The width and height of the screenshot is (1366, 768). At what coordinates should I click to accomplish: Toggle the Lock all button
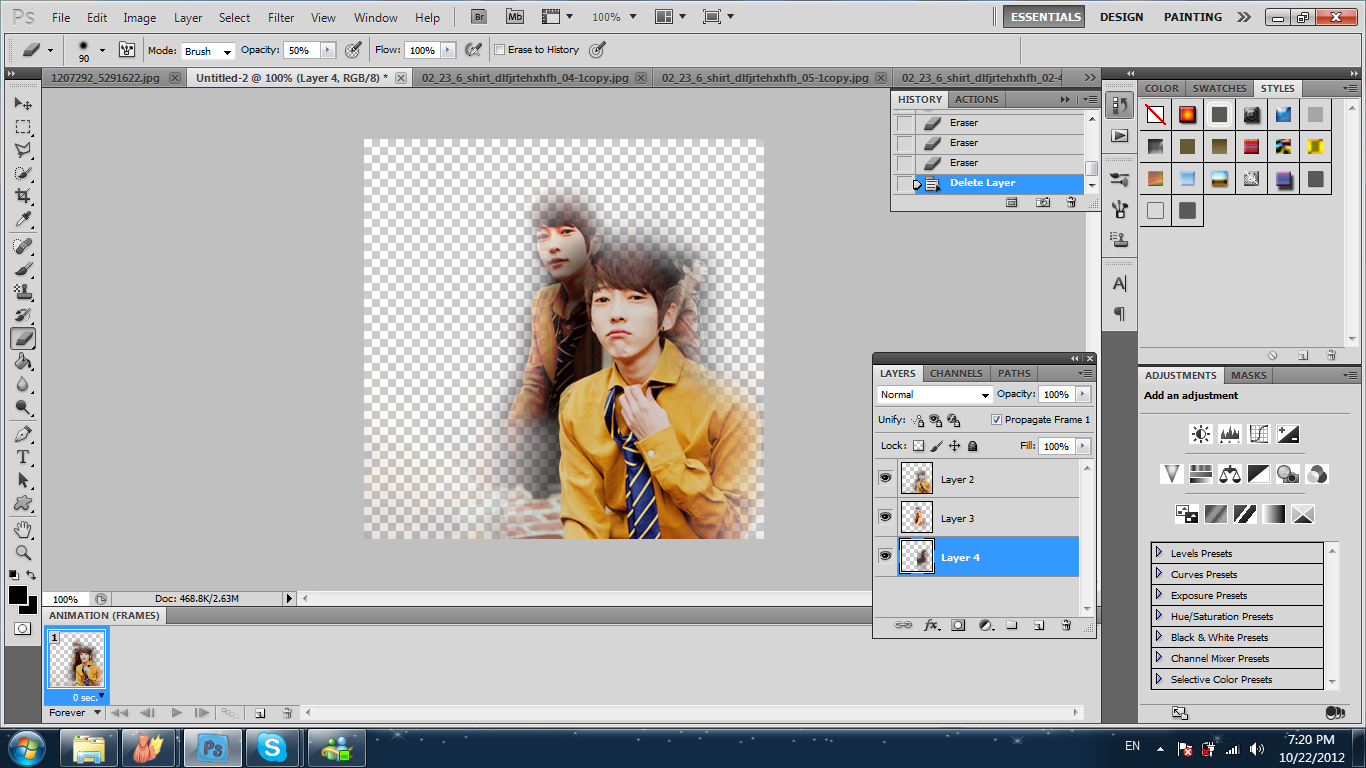click(x=973, y=446)
